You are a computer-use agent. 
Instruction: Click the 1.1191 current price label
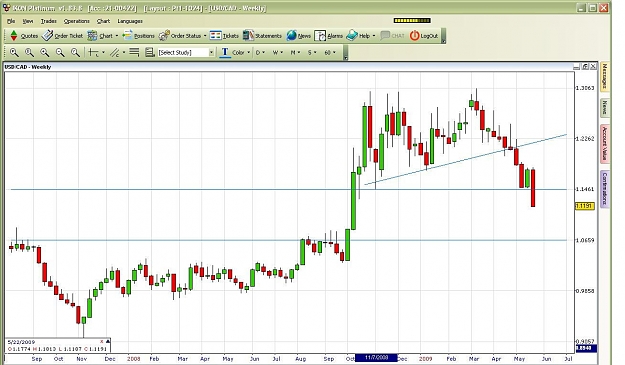pos(585,206)
